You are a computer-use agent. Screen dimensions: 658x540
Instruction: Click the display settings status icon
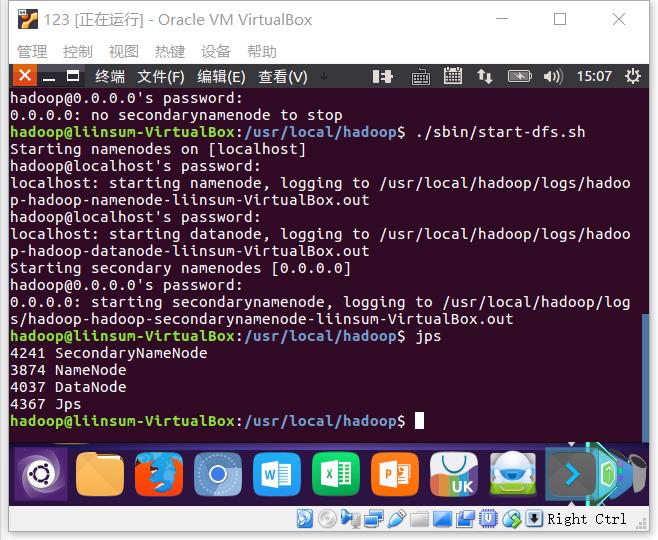point(442,519)
